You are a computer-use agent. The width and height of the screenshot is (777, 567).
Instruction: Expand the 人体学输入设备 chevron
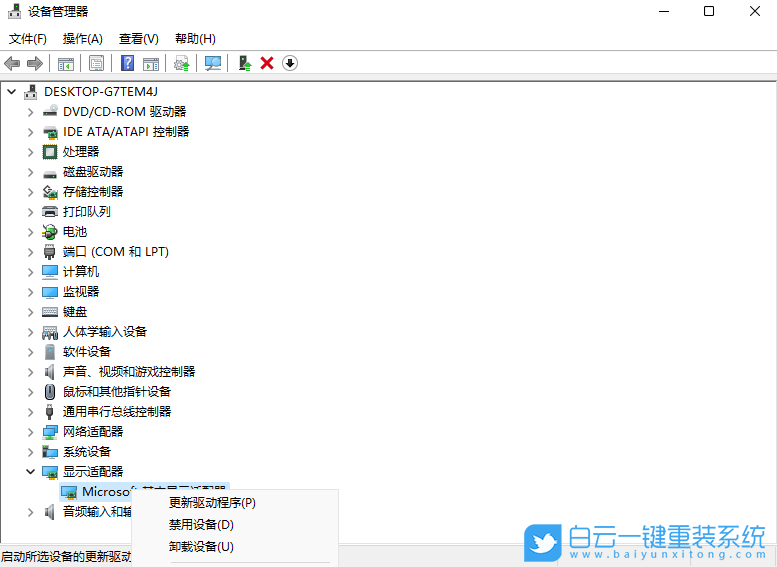tap(31, 332)
